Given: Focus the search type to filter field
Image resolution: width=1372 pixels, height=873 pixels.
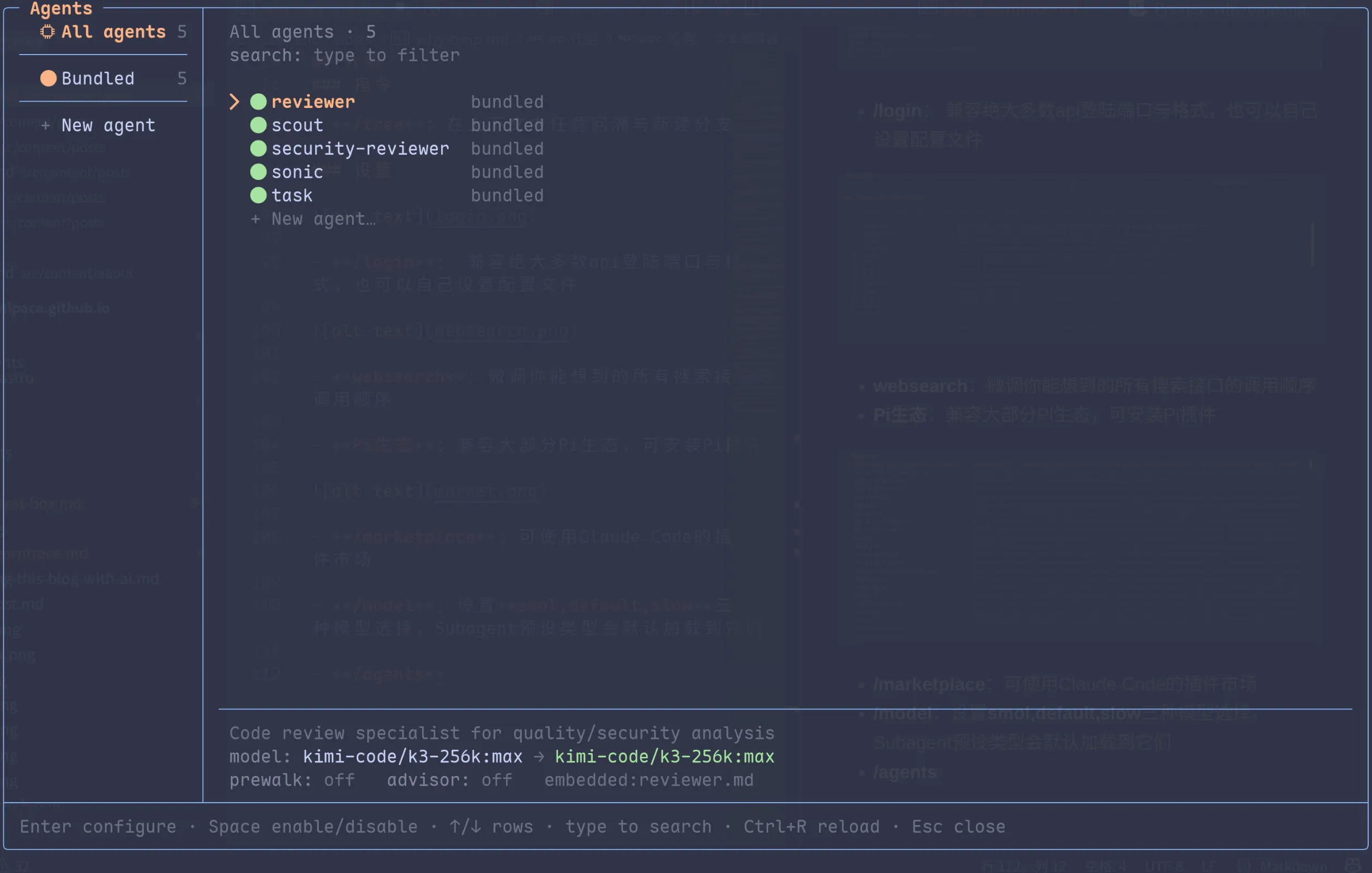Looking at the screenshot, I should 344,55.
